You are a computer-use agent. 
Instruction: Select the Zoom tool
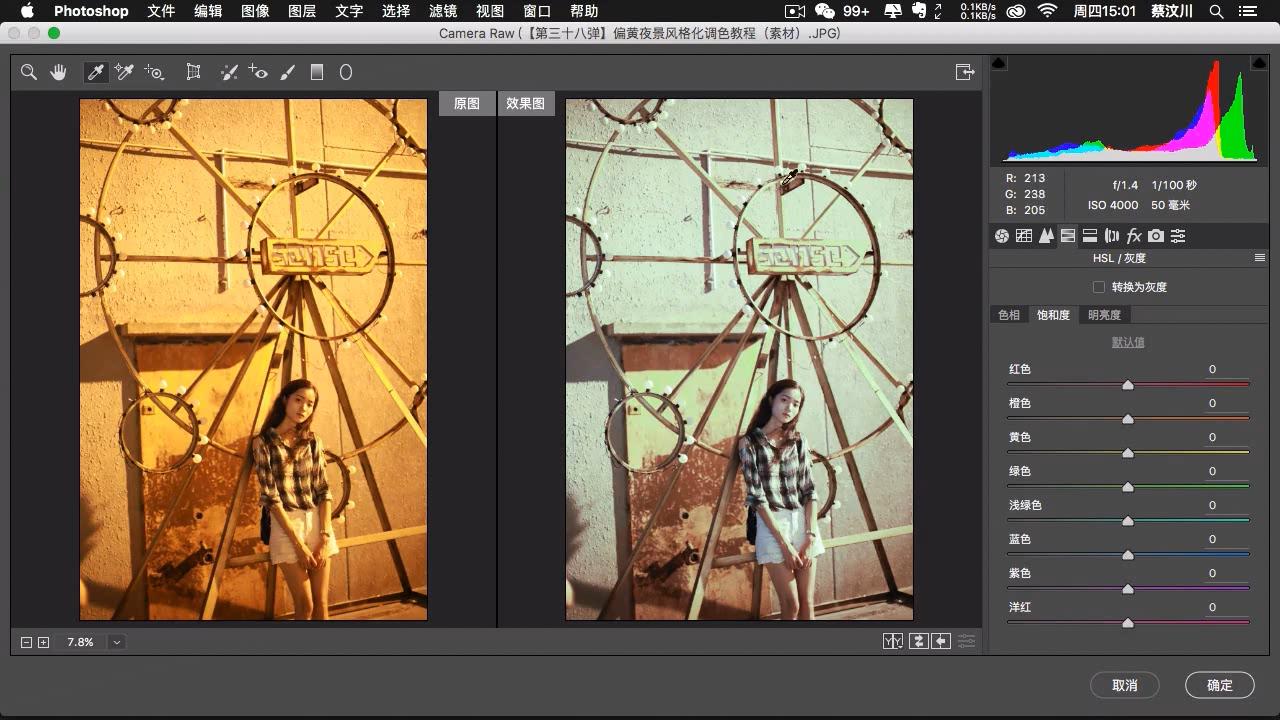pyautogui.click(x=29, y=72)
